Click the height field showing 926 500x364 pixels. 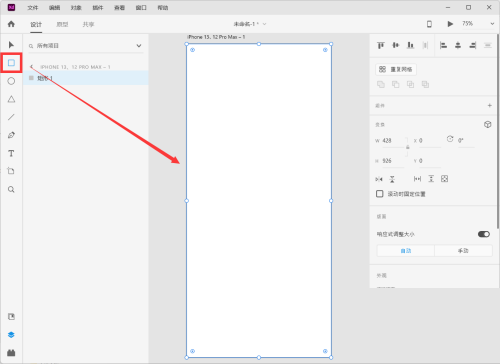(393, 161)
